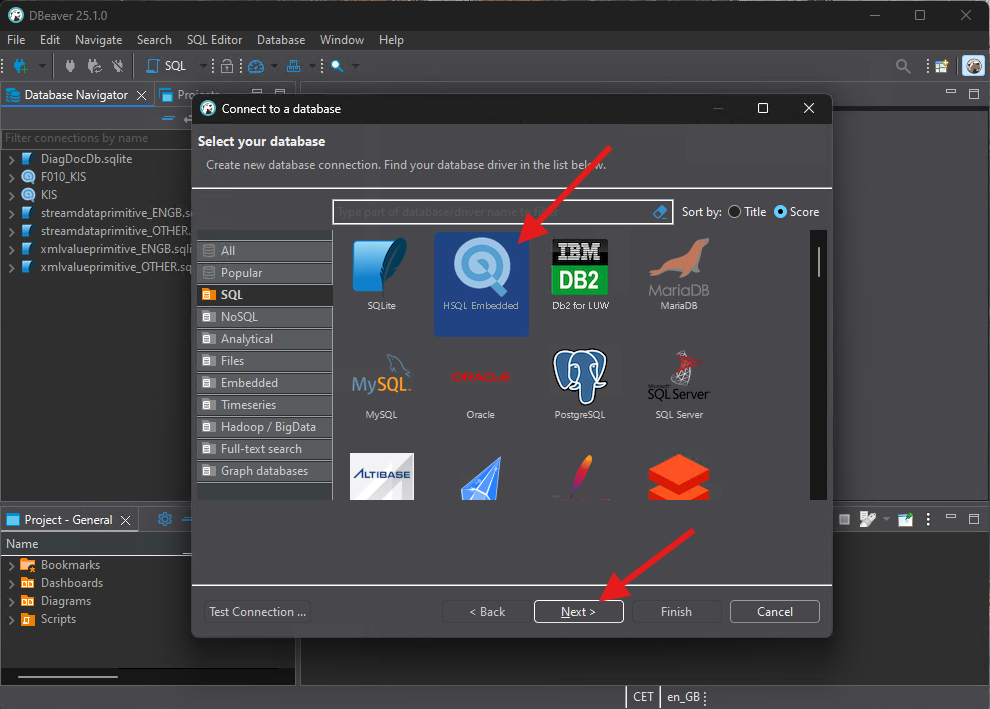Select the Altibase driver icon
Screen dimensions: 990x709
click(x=381, y=476)
